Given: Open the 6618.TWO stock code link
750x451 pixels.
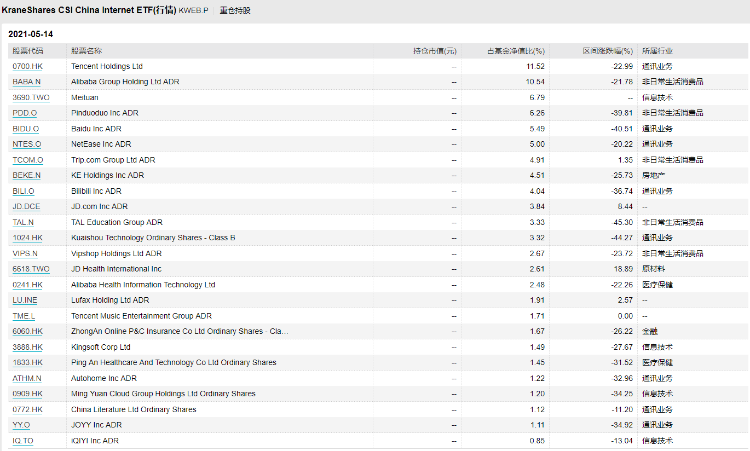Looking at the screenshot, I should tap(31, 269).
